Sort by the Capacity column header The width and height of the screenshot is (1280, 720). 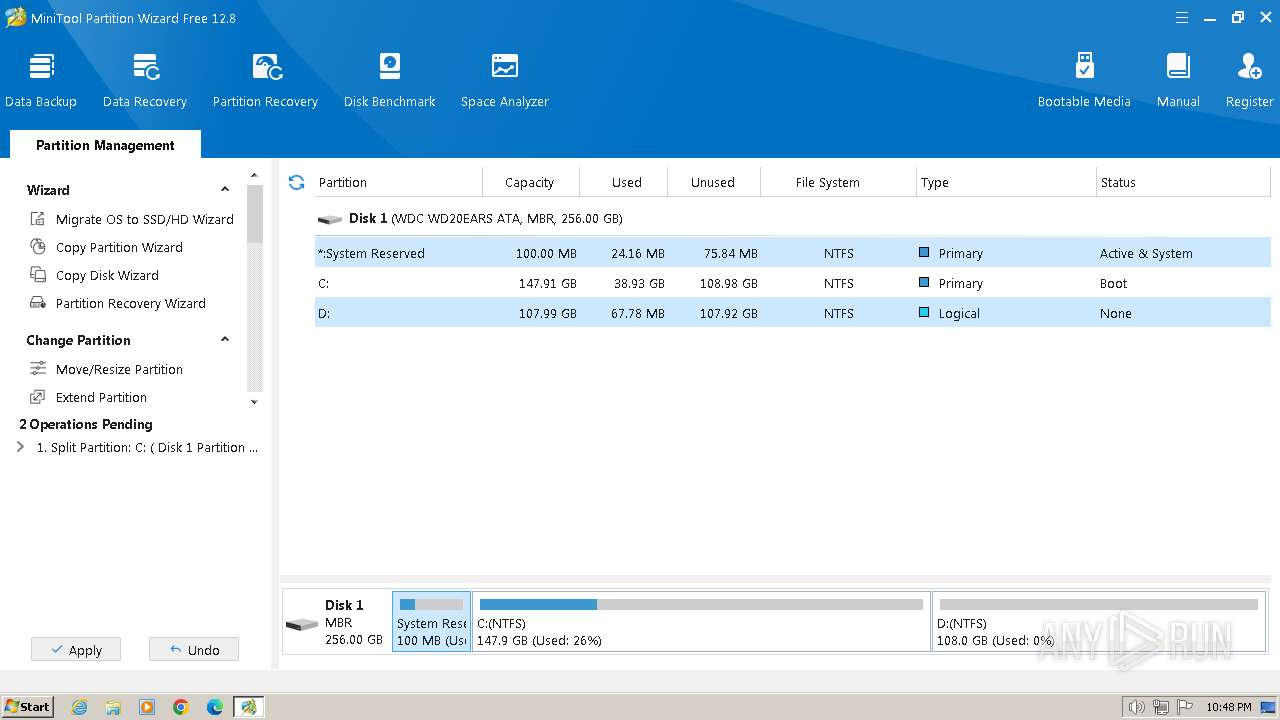[x=530, y=182]
